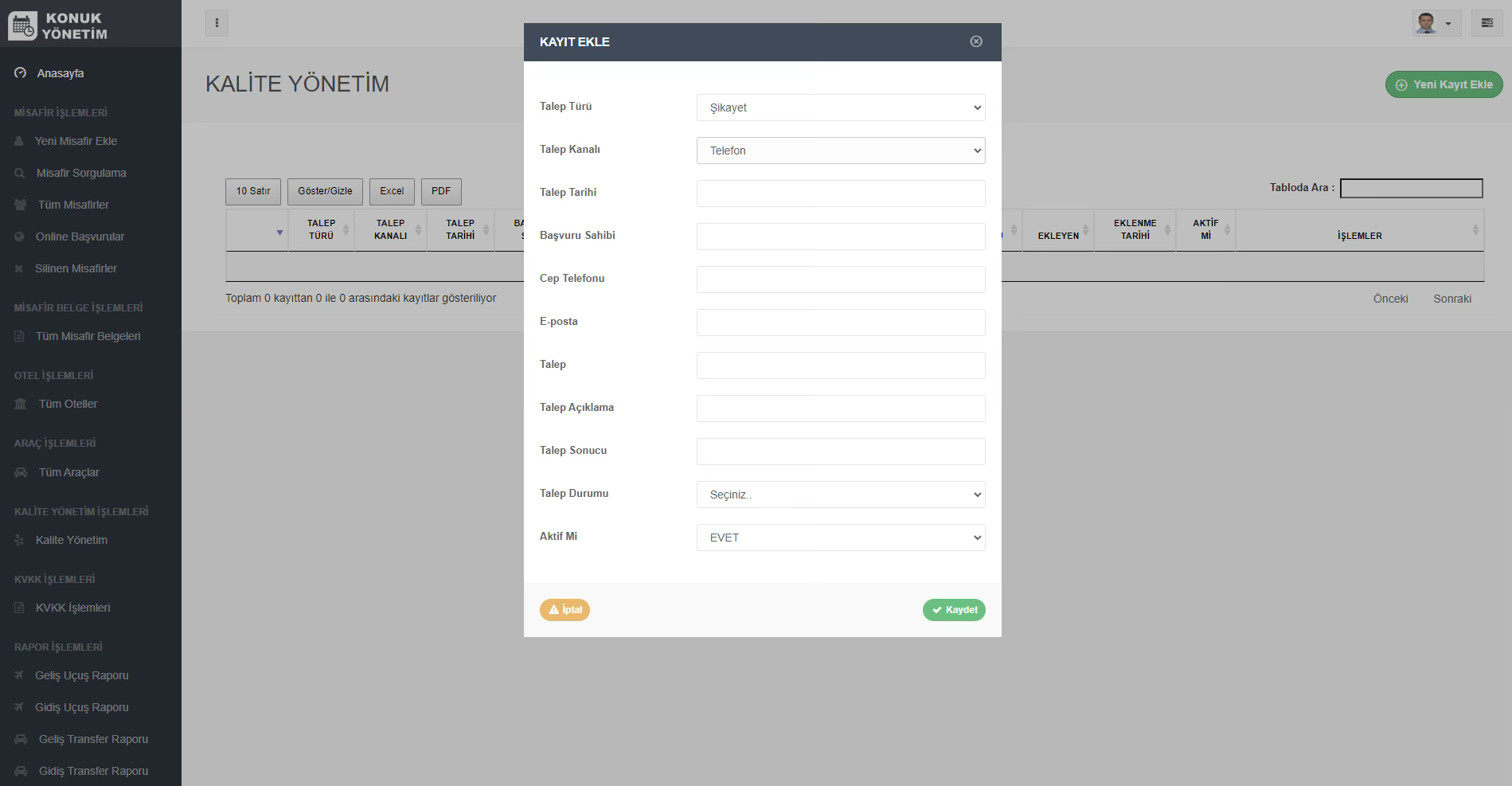Viewport: 1512px width, 786px height.
Task: Open the Talep Kanalı dropdown
Action: (840, 151)
